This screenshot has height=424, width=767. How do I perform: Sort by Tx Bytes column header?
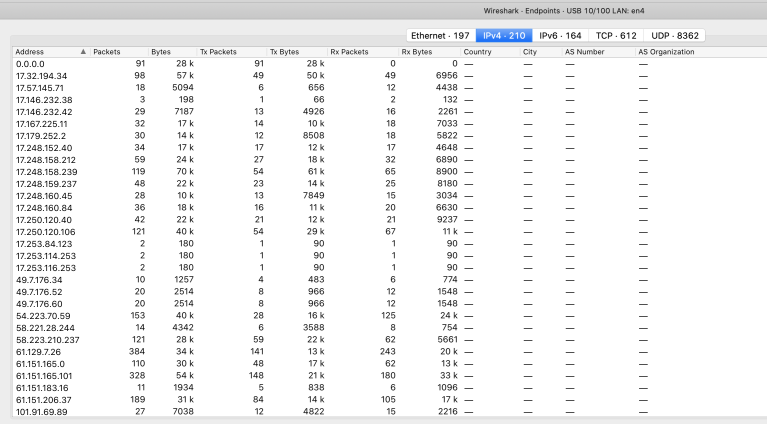(286, 51)
